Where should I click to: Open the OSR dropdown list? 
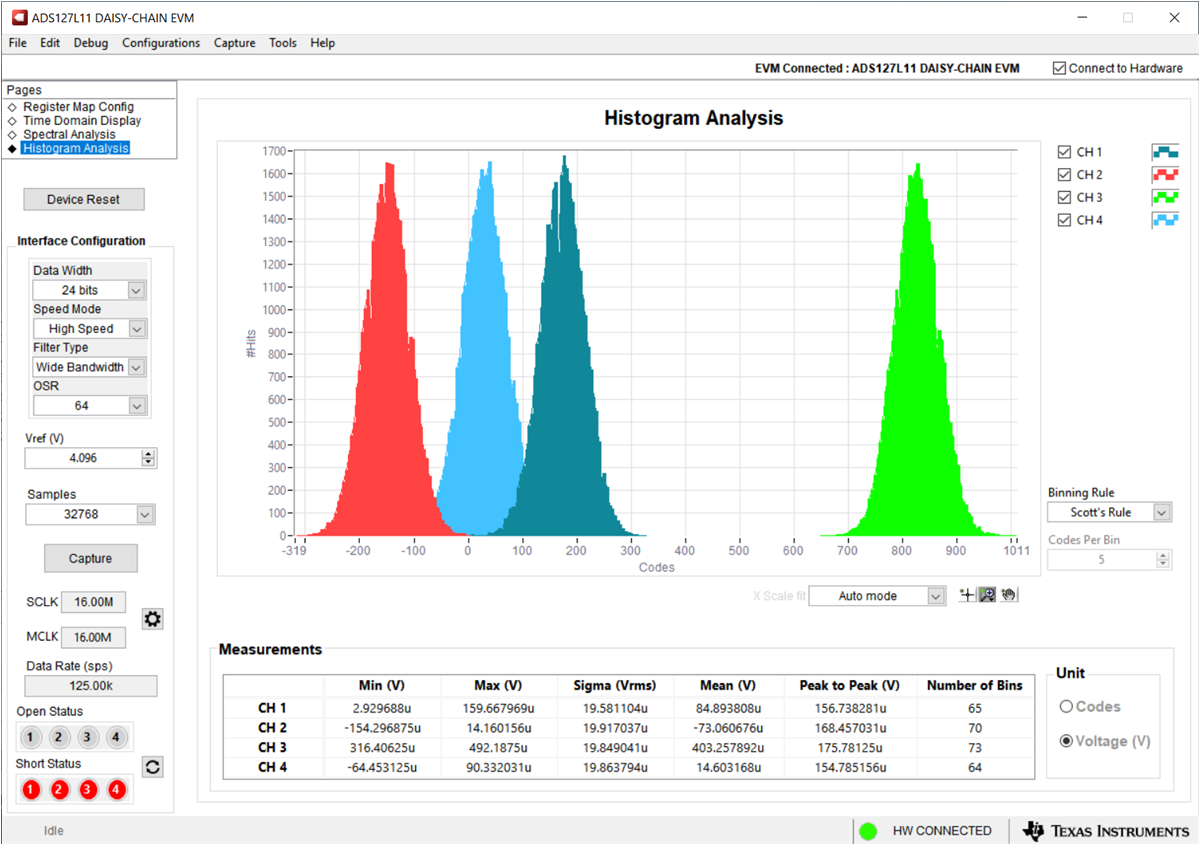[x=137, y=405]
